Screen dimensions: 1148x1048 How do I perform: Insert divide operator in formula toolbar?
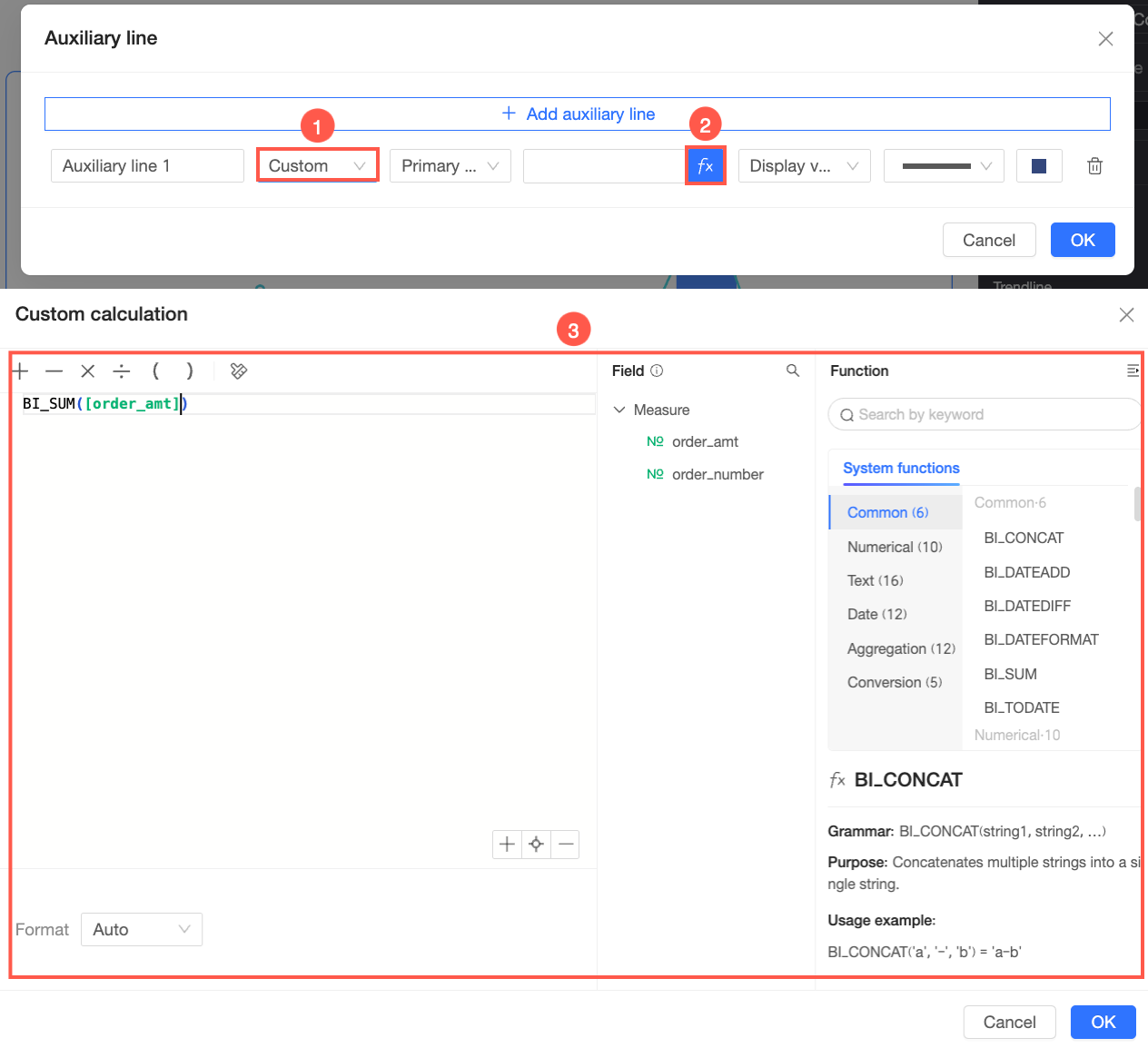coord(122,371)
